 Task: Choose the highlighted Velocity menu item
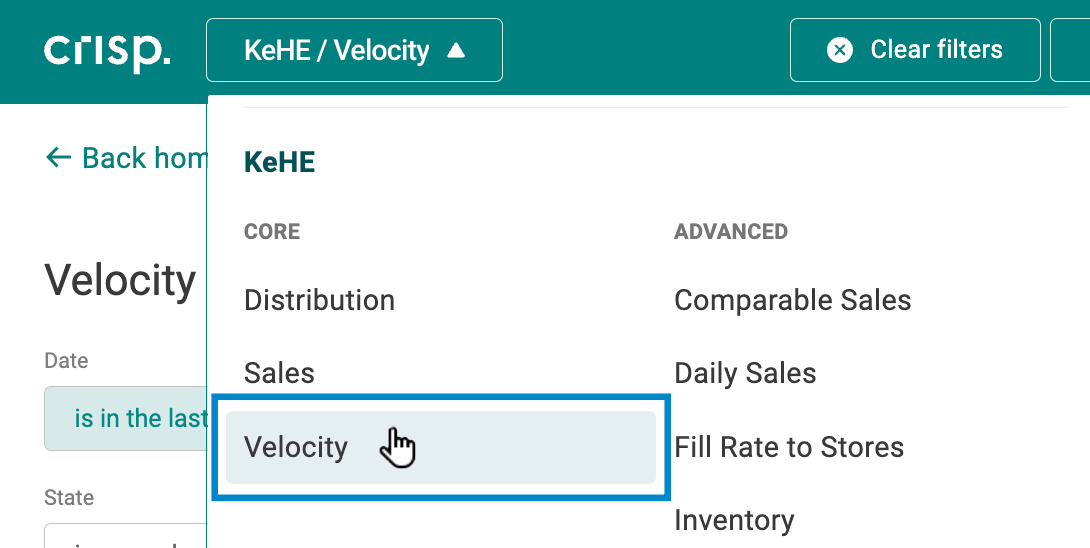coord(441,447)
